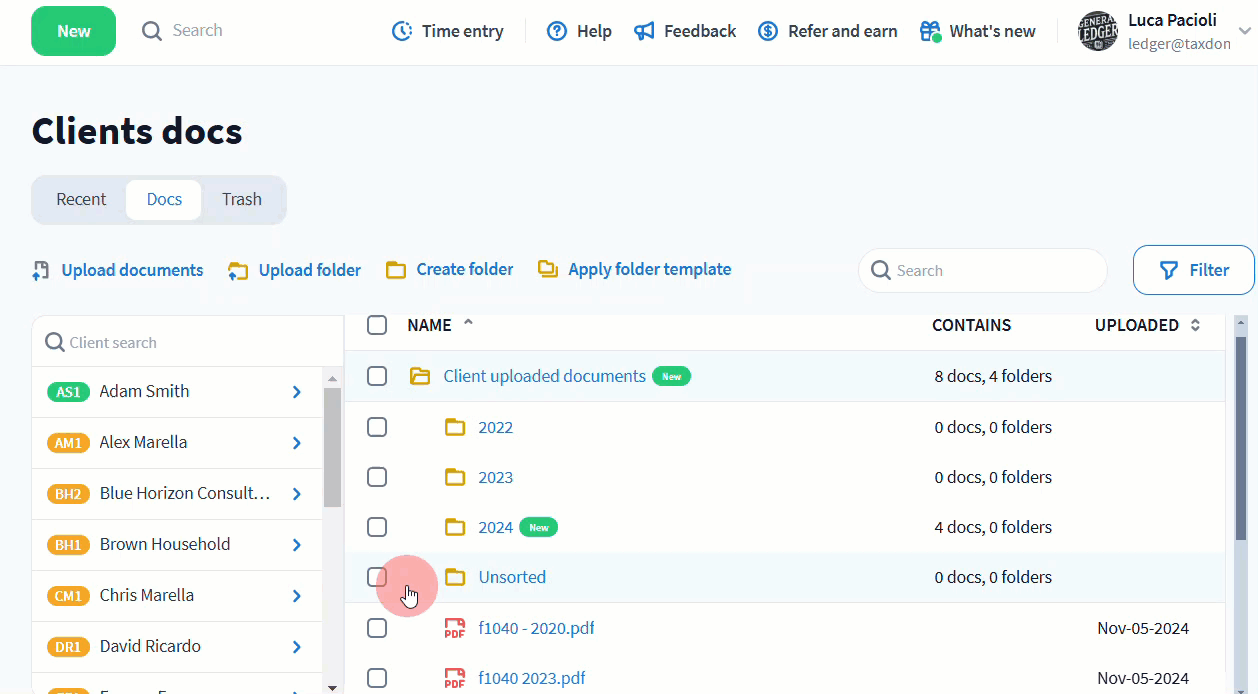Click the Refer and earn dollar icon
This screenshot has width=1258, height=694.
click(x=768, y=31)
